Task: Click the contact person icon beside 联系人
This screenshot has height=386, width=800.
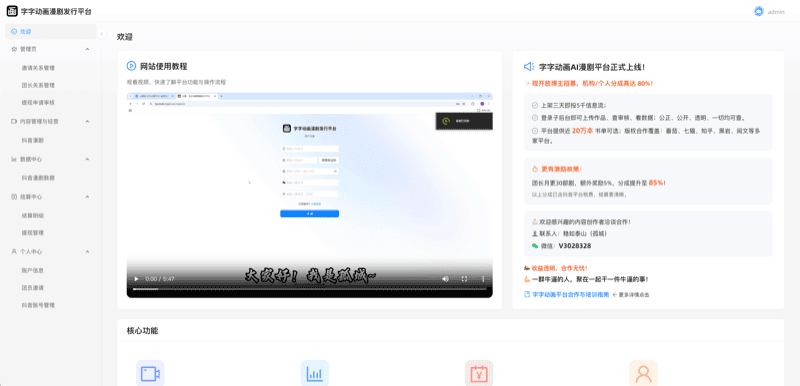Action: click(535, 234)
